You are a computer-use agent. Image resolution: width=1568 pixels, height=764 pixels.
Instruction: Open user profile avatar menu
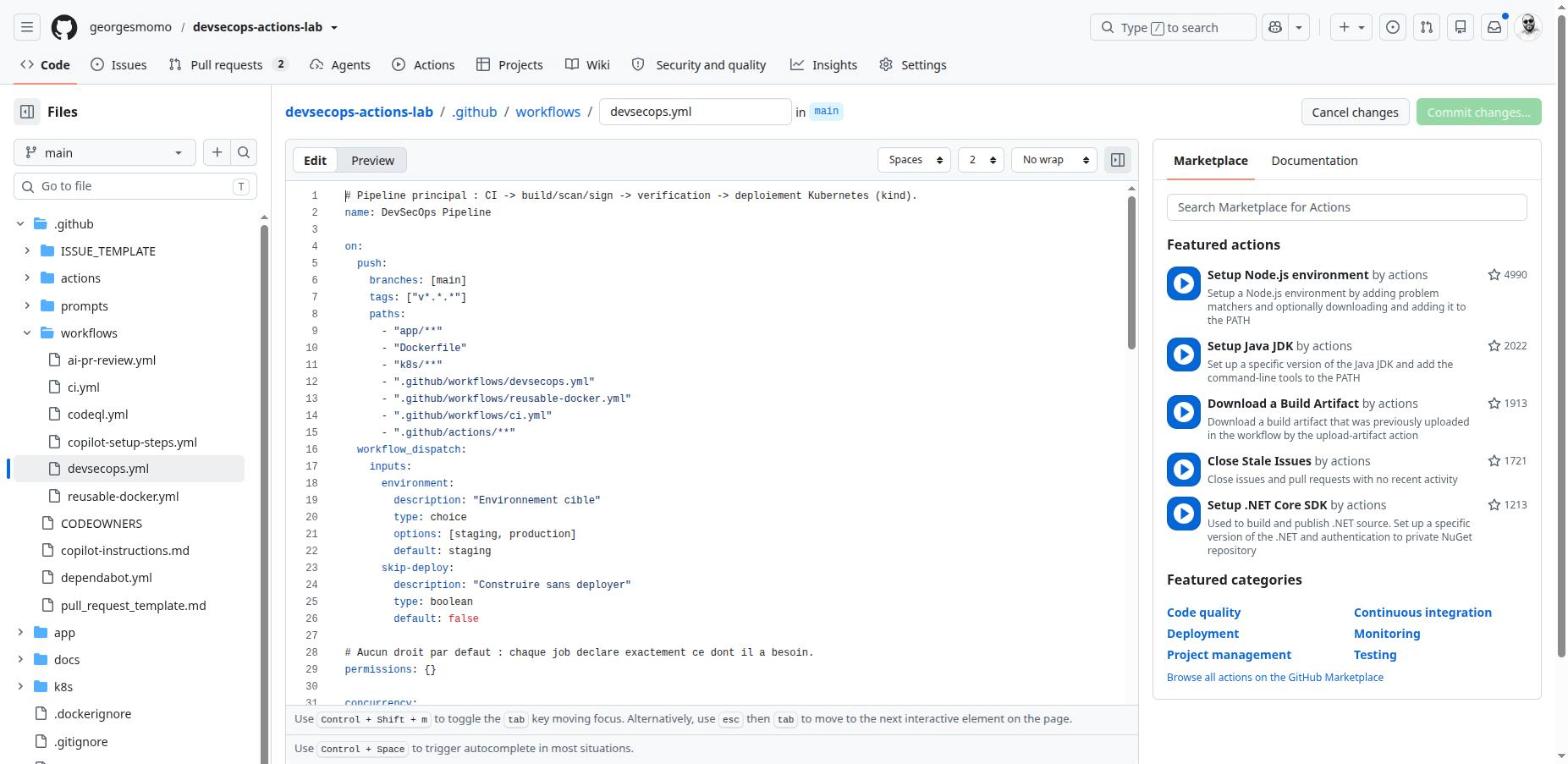pyautogui.click(x=1528, y=27)
